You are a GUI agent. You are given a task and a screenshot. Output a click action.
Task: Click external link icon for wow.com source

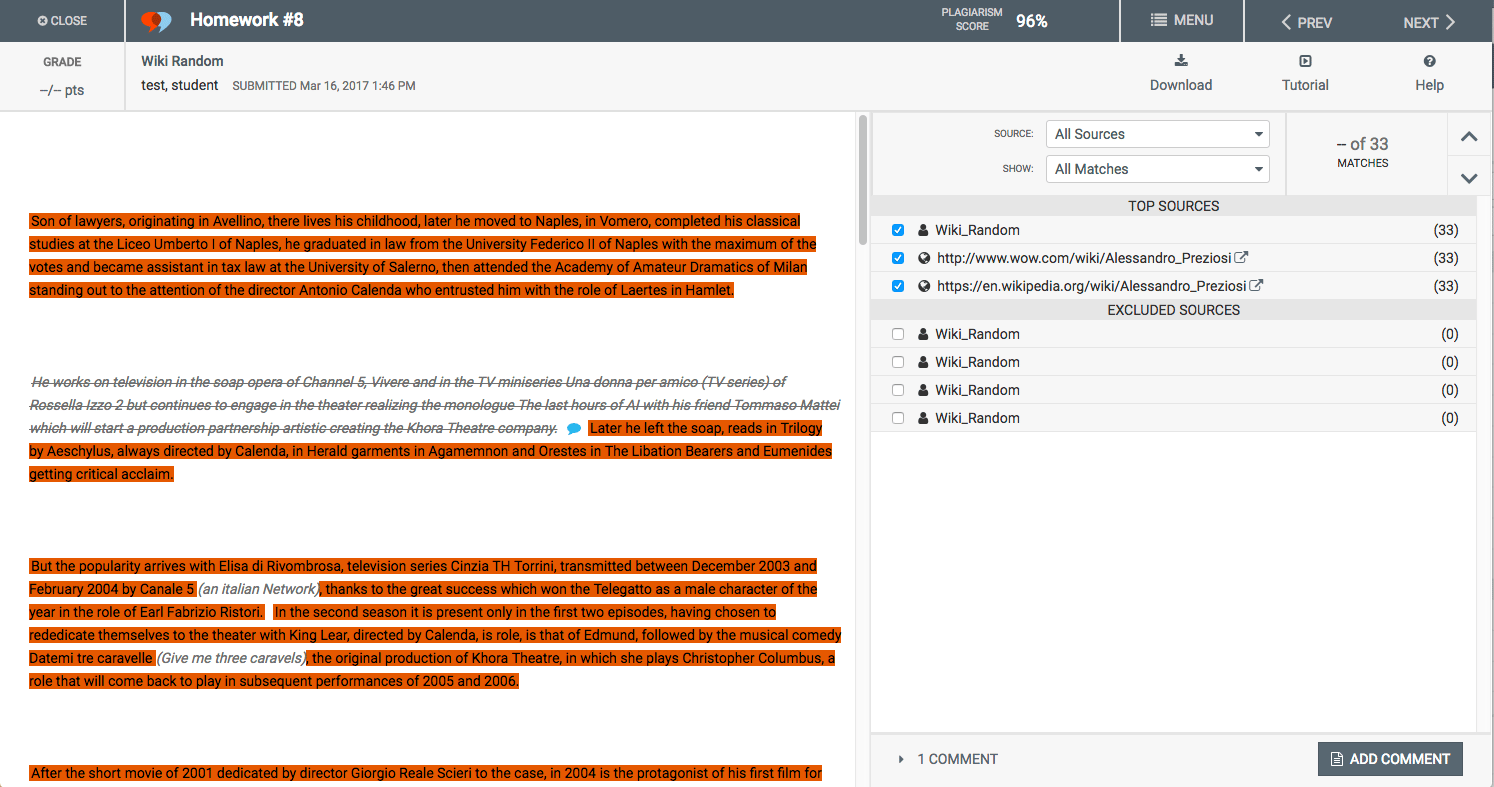pyautogui.click(x=1241, y=257)
